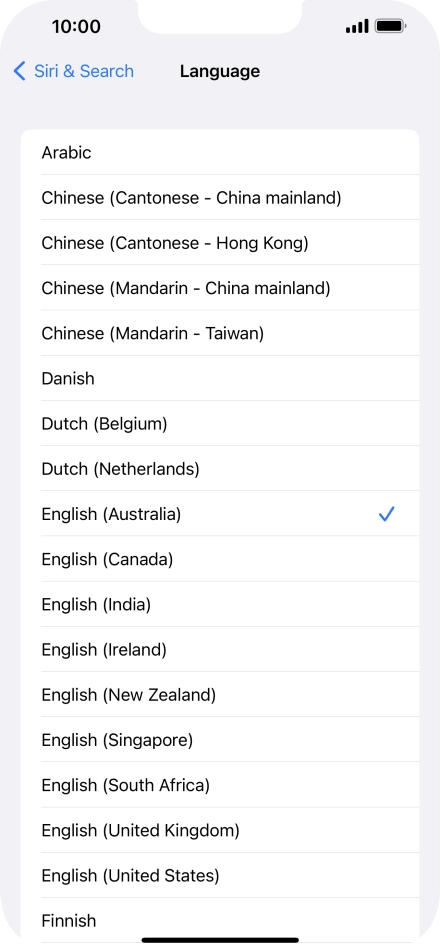Image resolution: width=440 pixels, height=951 pixels.
Task: Select Chinese (Cantonese - China mainland)
Action: tap(220, 198)
